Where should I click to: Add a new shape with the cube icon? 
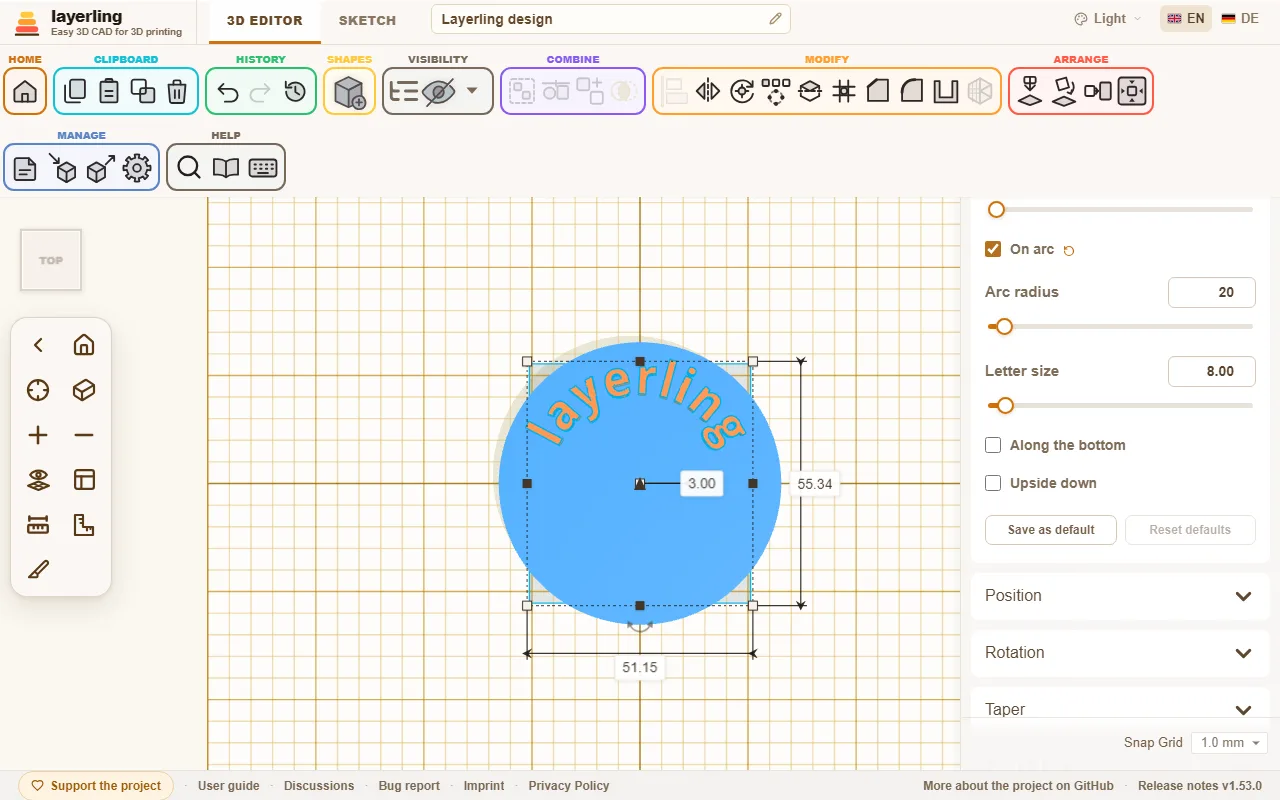pyautogui.click(x=349, y=92)
